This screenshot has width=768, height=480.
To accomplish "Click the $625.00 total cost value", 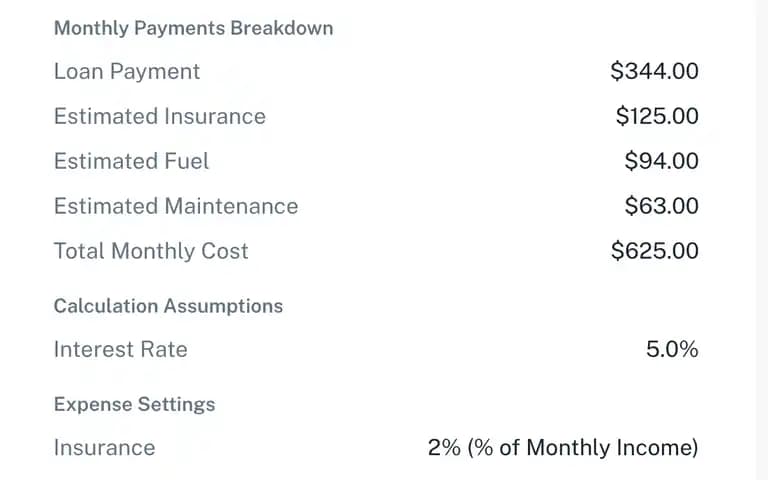I will tap(654, 251).
